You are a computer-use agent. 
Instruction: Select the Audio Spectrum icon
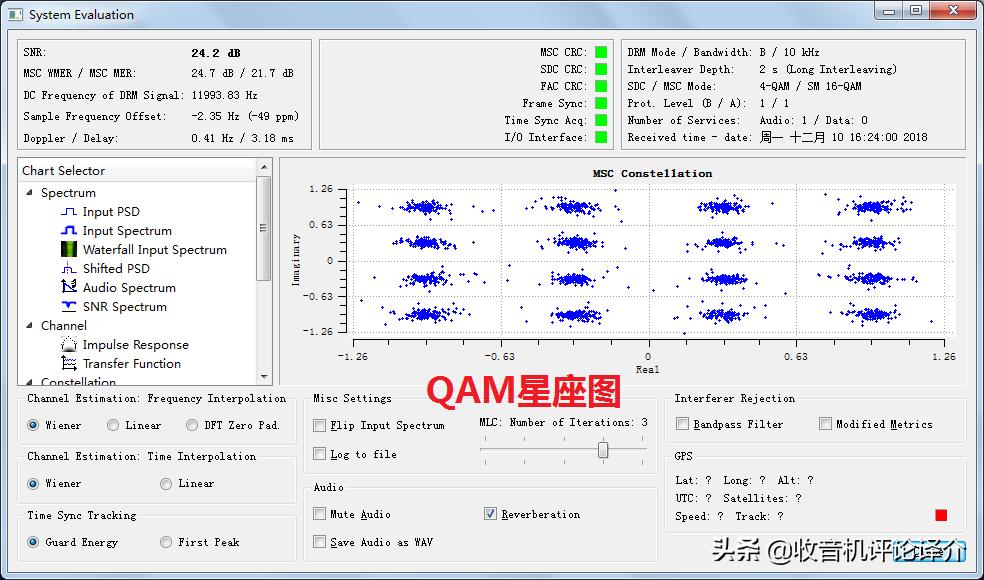69,288
